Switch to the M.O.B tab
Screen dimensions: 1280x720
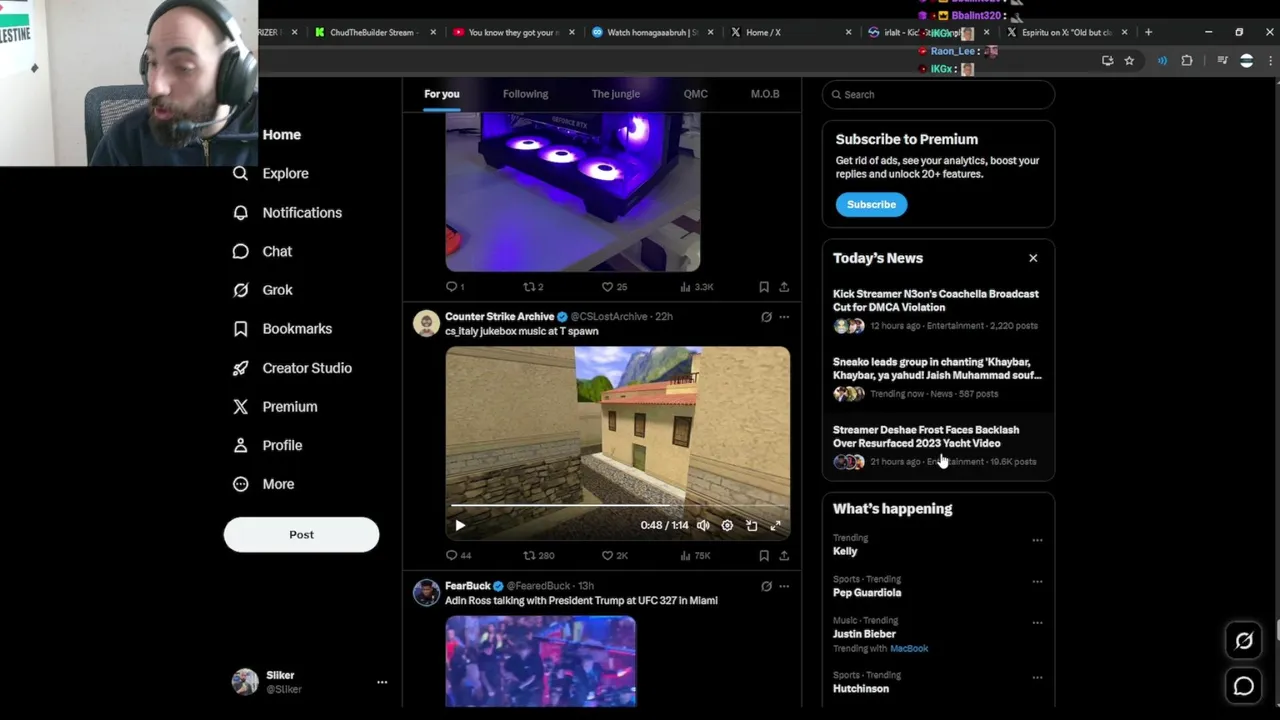(x=765, y=94)
